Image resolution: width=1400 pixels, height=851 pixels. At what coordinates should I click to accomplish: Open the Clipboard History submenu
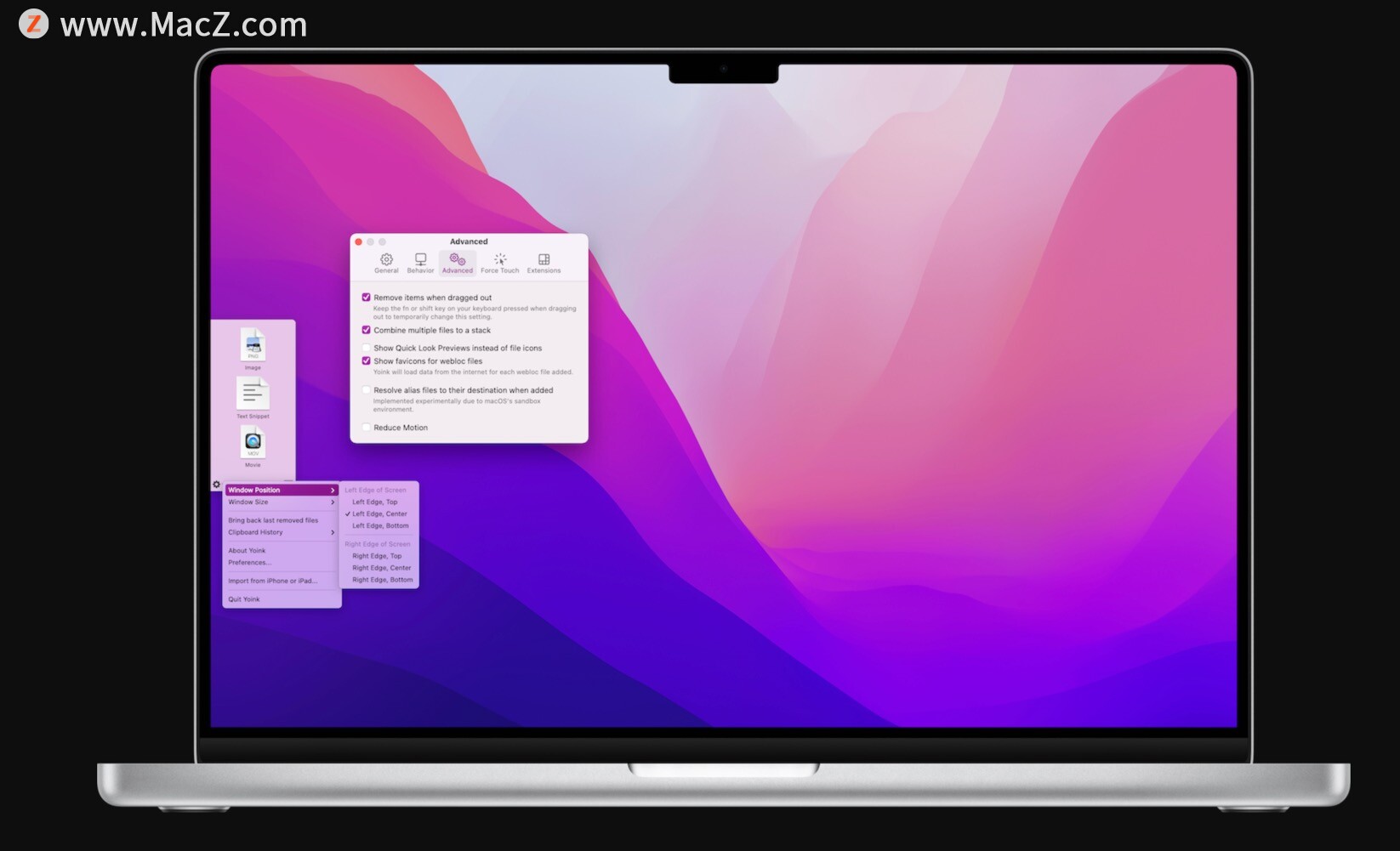[x=282, y=532]
